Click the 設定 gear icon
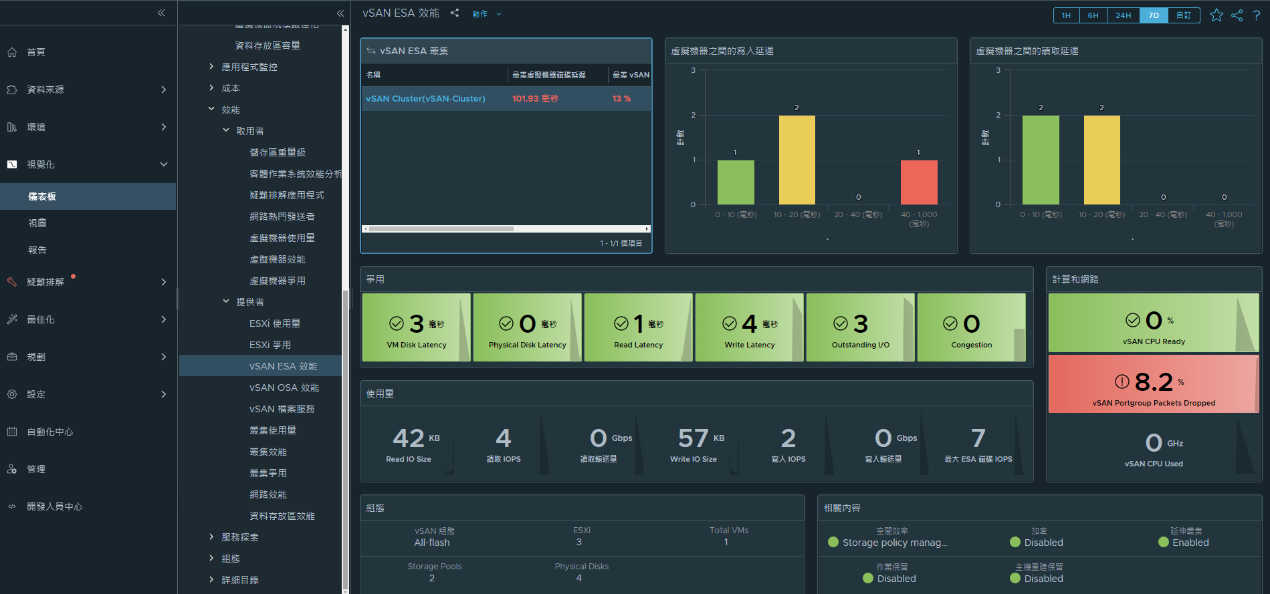 [x=12, y=394]
